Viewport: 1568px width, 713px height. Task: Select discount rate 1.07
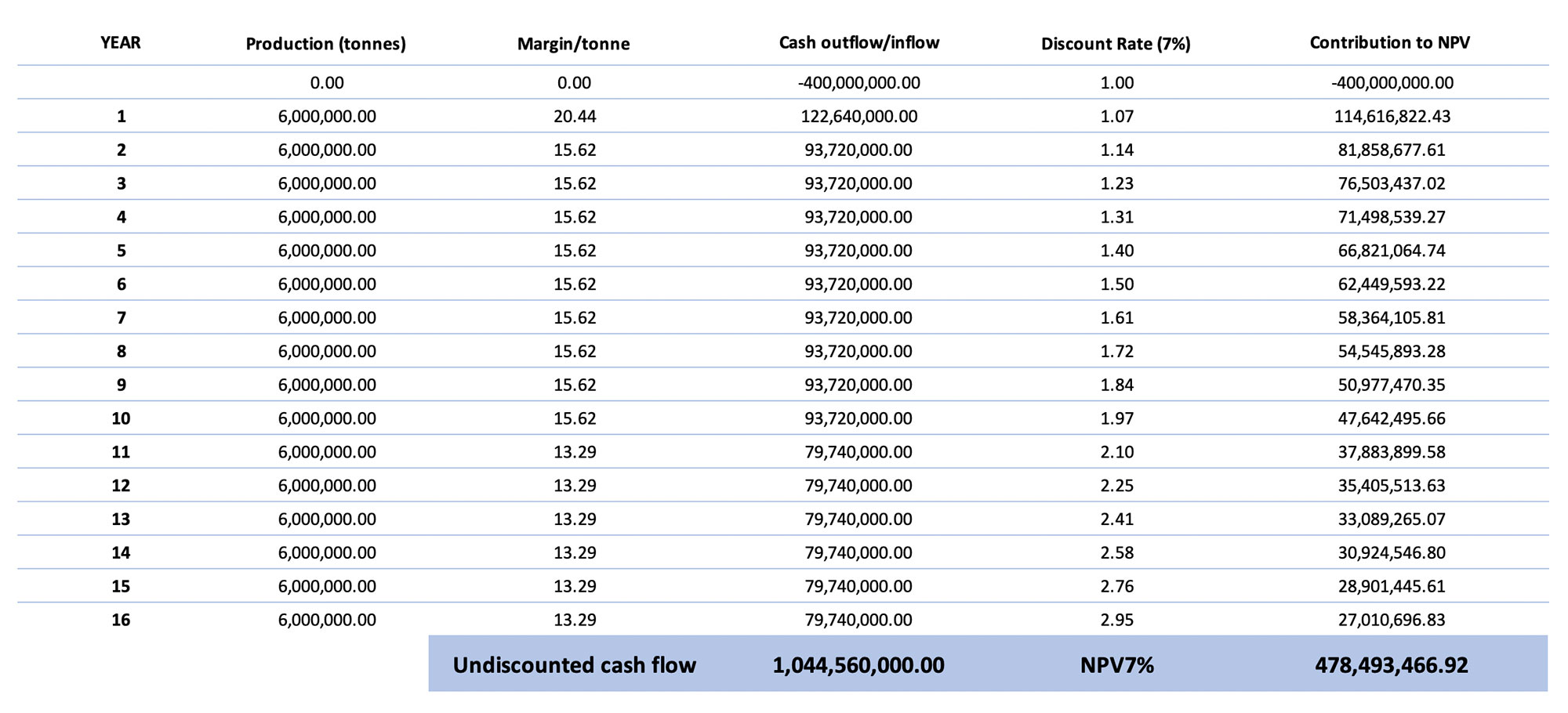coord(1117,116)
